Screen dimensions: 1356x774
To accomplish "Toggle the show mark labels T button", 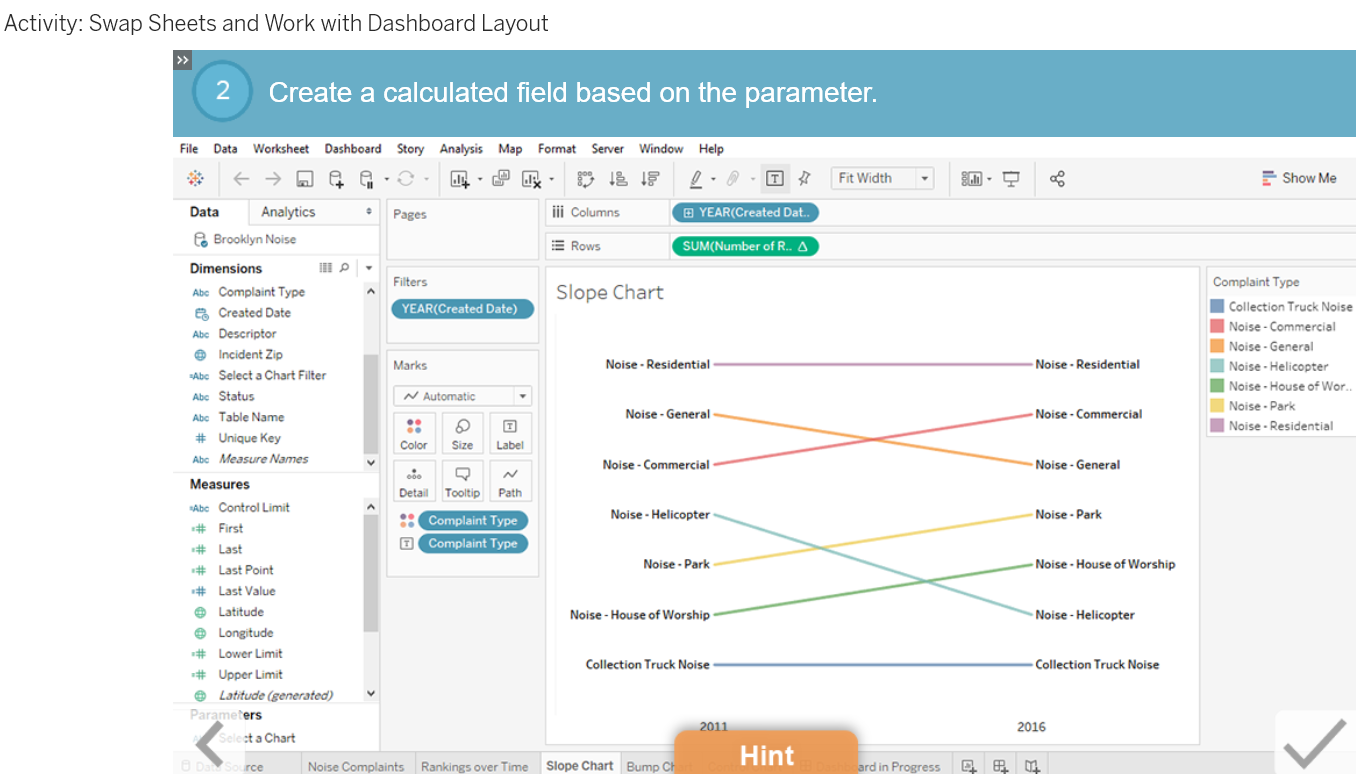I will pos(775,179).
